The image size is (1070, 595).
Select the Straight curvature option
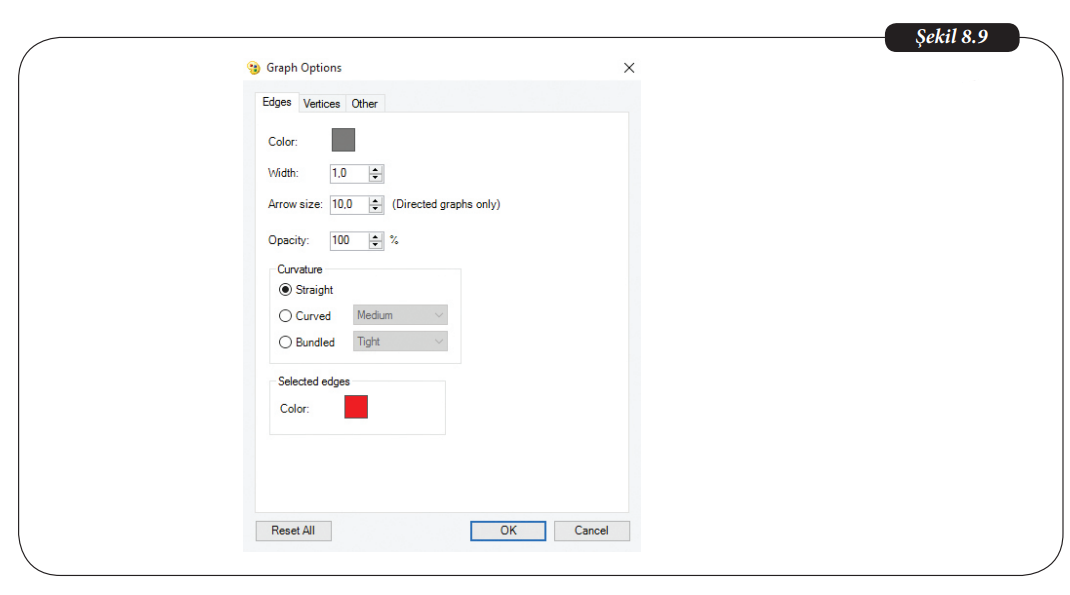coord(286,290)
